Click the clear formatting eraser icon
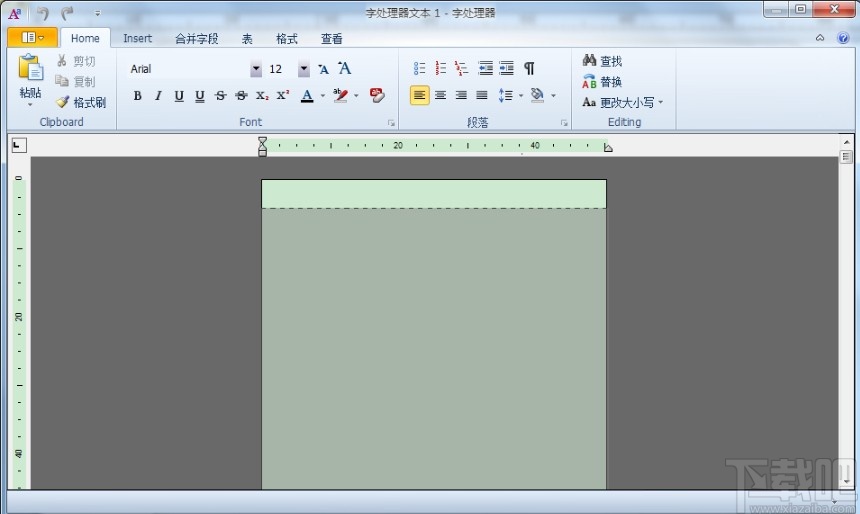 [x=377, y=95]
